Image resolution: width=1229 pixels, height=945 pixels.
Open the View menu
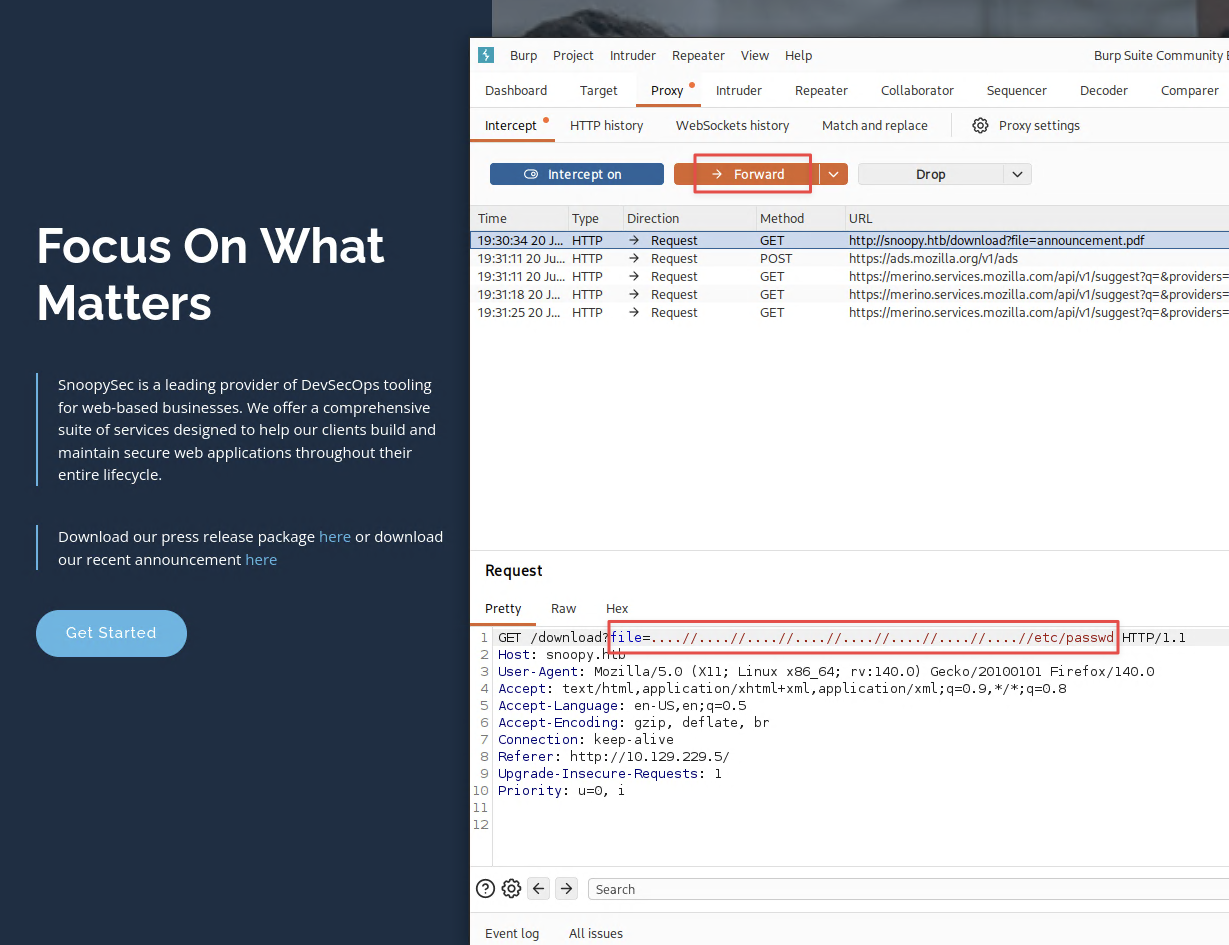tap(755, 55)
